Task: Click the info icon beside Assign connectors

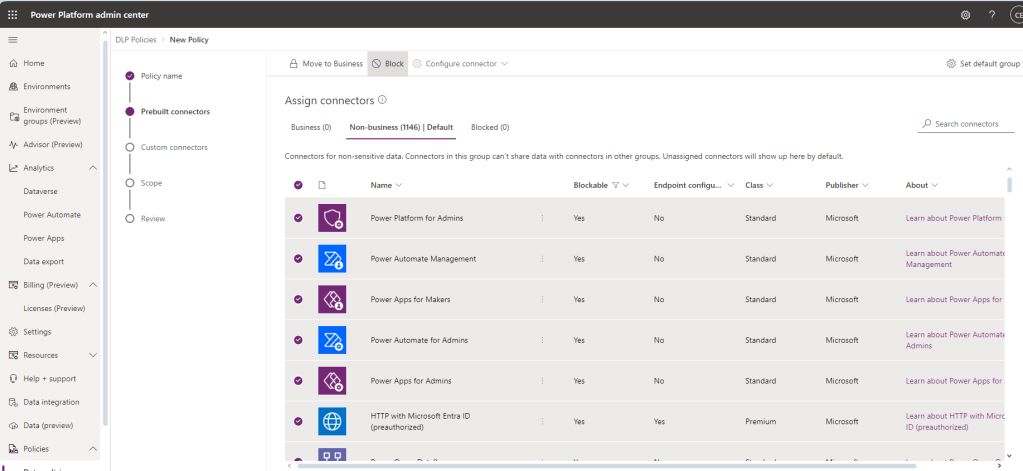Action: (x=382, y=100)
